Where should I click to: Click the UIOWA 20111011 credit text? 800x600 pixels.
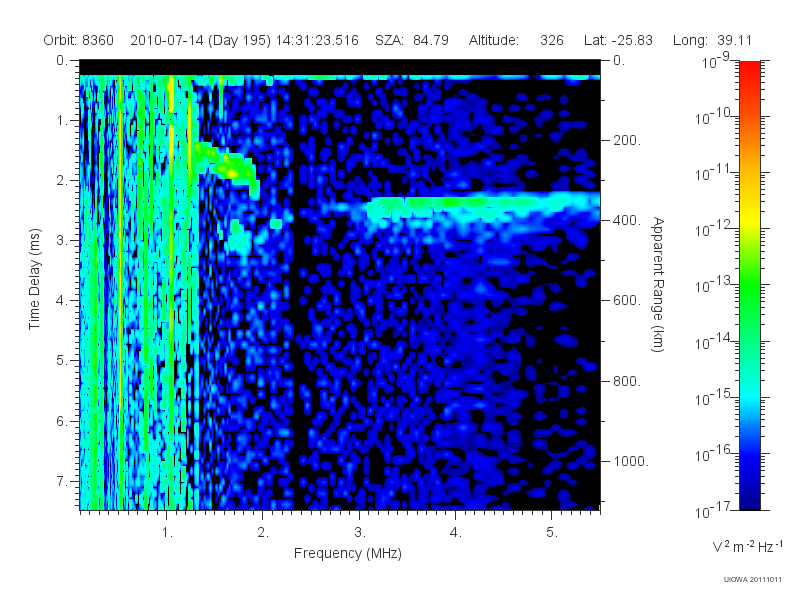(752, 579)
